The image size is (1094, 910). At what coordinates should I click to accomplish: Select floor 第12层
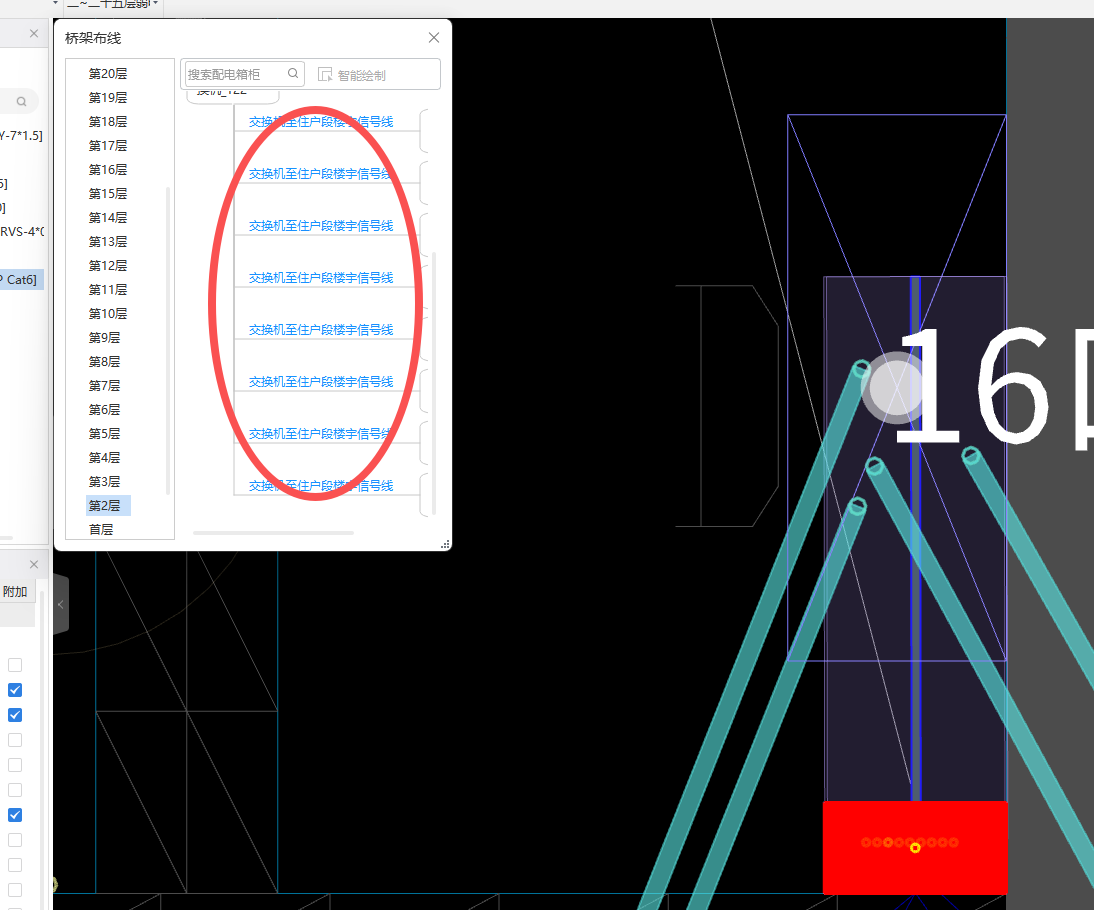[x=108, y=266]
